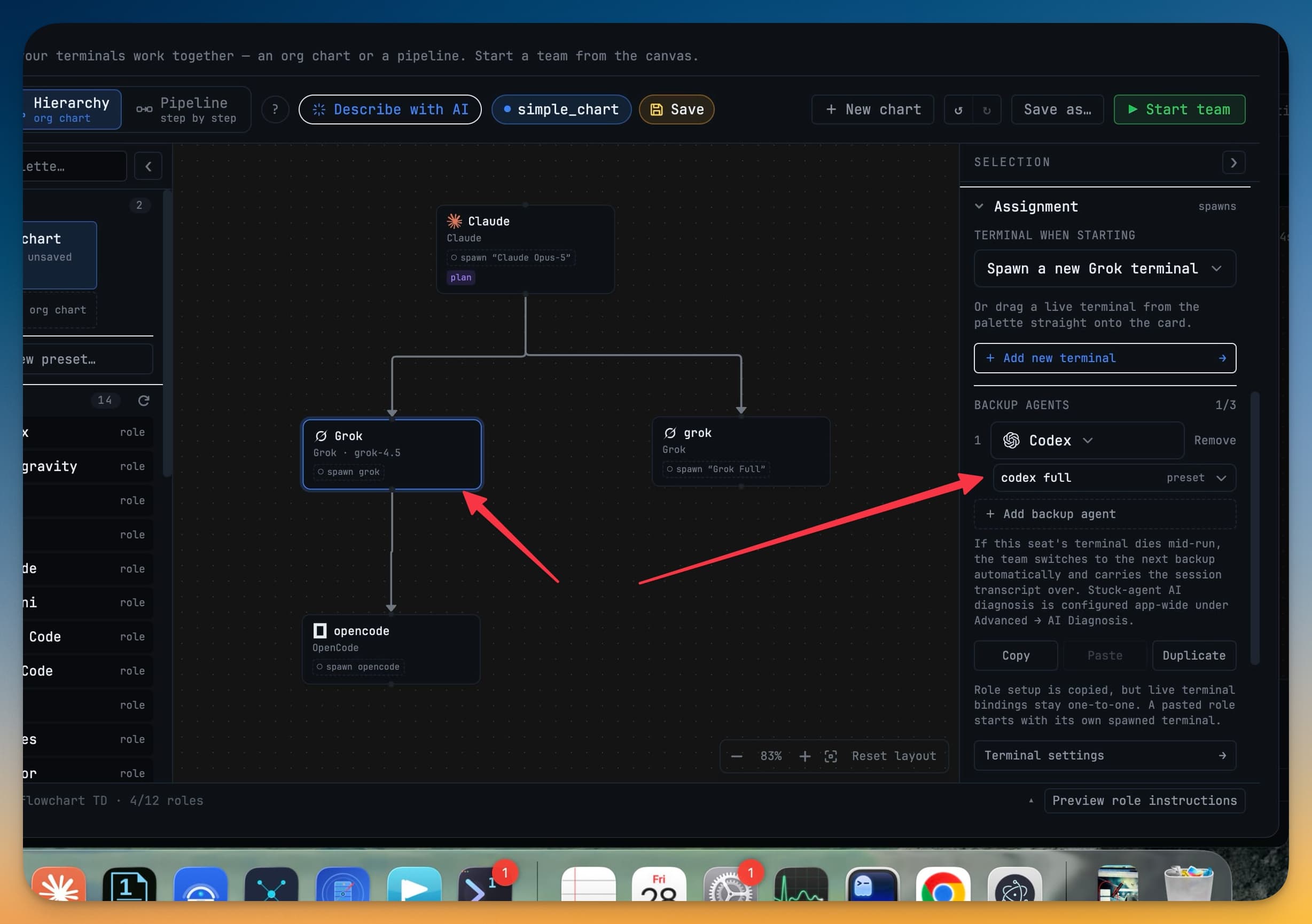Click Preview role instructions
Screen dimensions: 1312x924
tap(1144, 801)
